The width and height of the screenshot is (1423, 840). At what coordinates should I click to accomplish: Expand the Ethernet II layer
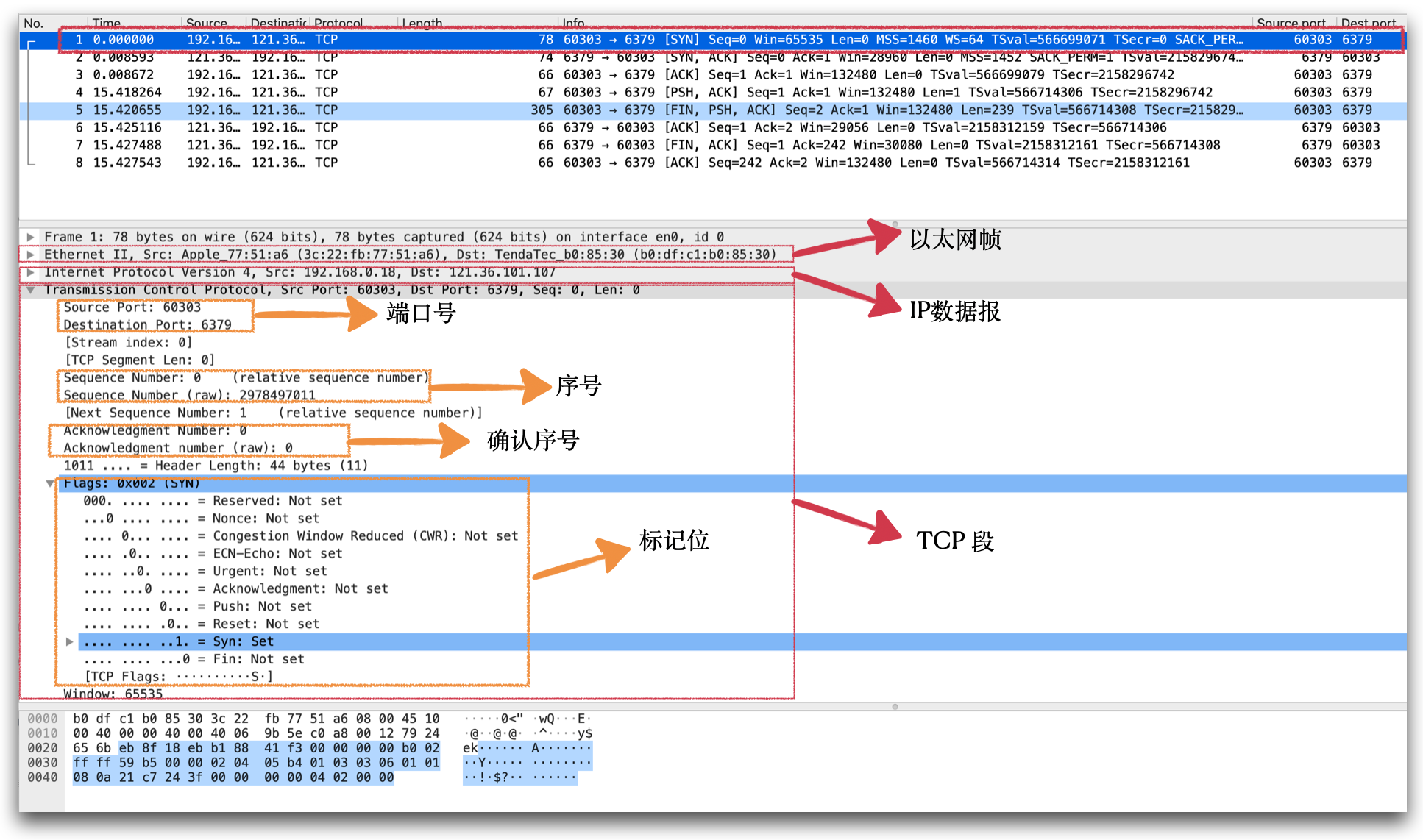coord(30,255)
